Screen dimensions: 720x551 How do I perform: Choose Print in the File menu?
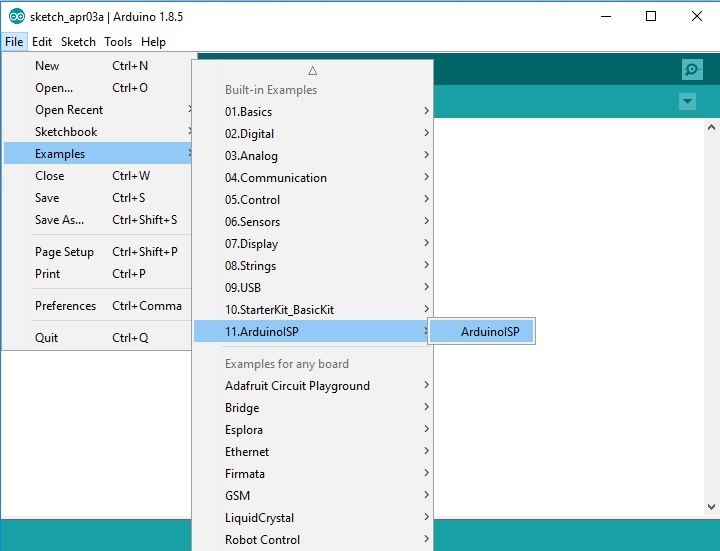pos(97,274)
